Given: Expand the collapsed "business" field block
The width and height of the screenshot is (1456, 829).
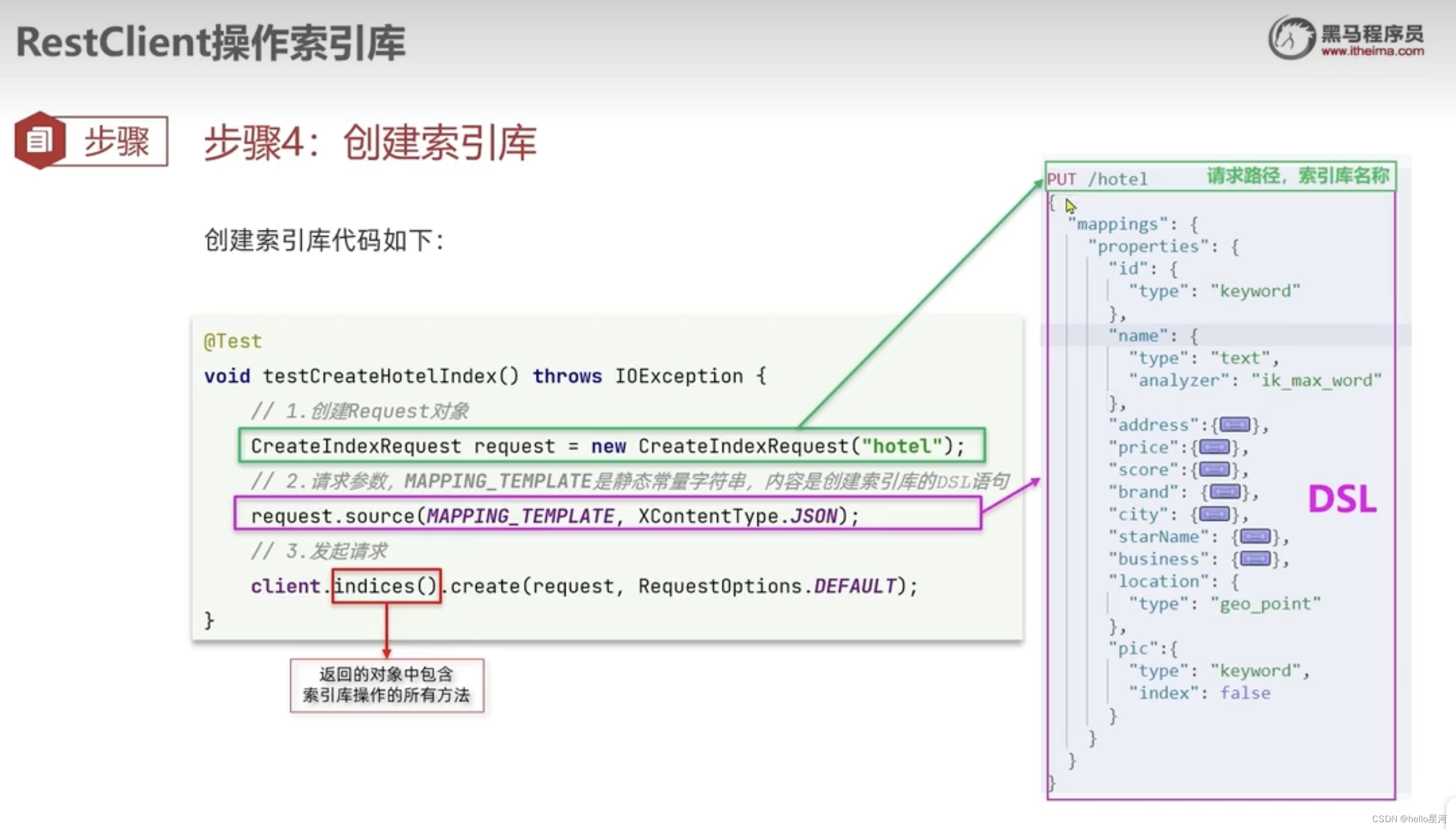Looking at the screenshot, I should coord(1255,559).
